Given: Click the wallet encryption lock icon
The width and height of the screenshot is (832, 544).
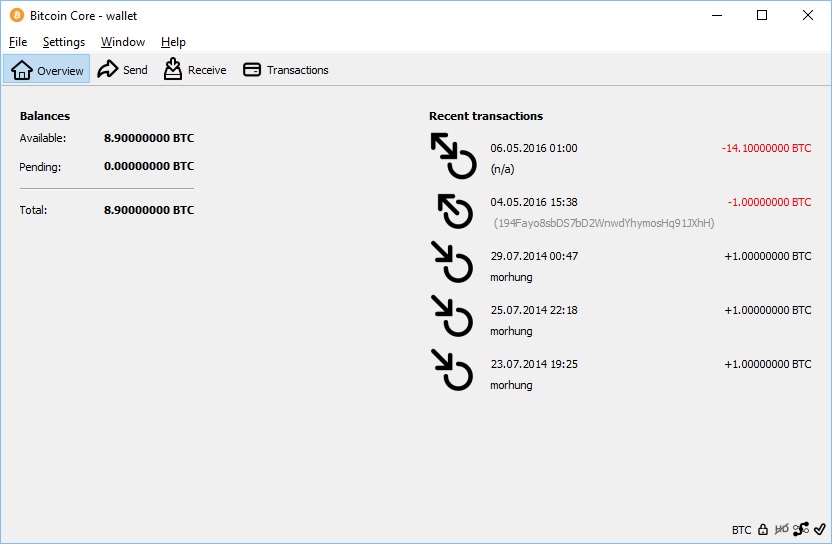Looking at the screenshot, I should 763,529.
